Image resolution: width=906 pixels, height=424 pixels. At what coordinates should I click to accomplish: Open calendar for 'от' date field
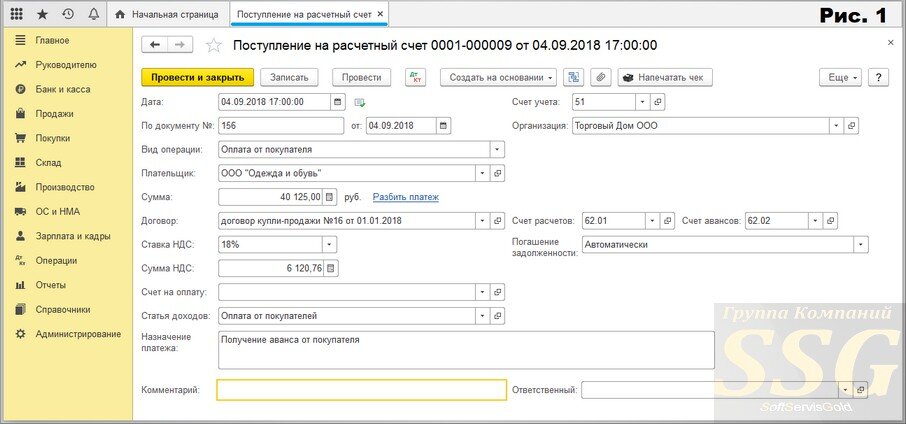(443, 125)
